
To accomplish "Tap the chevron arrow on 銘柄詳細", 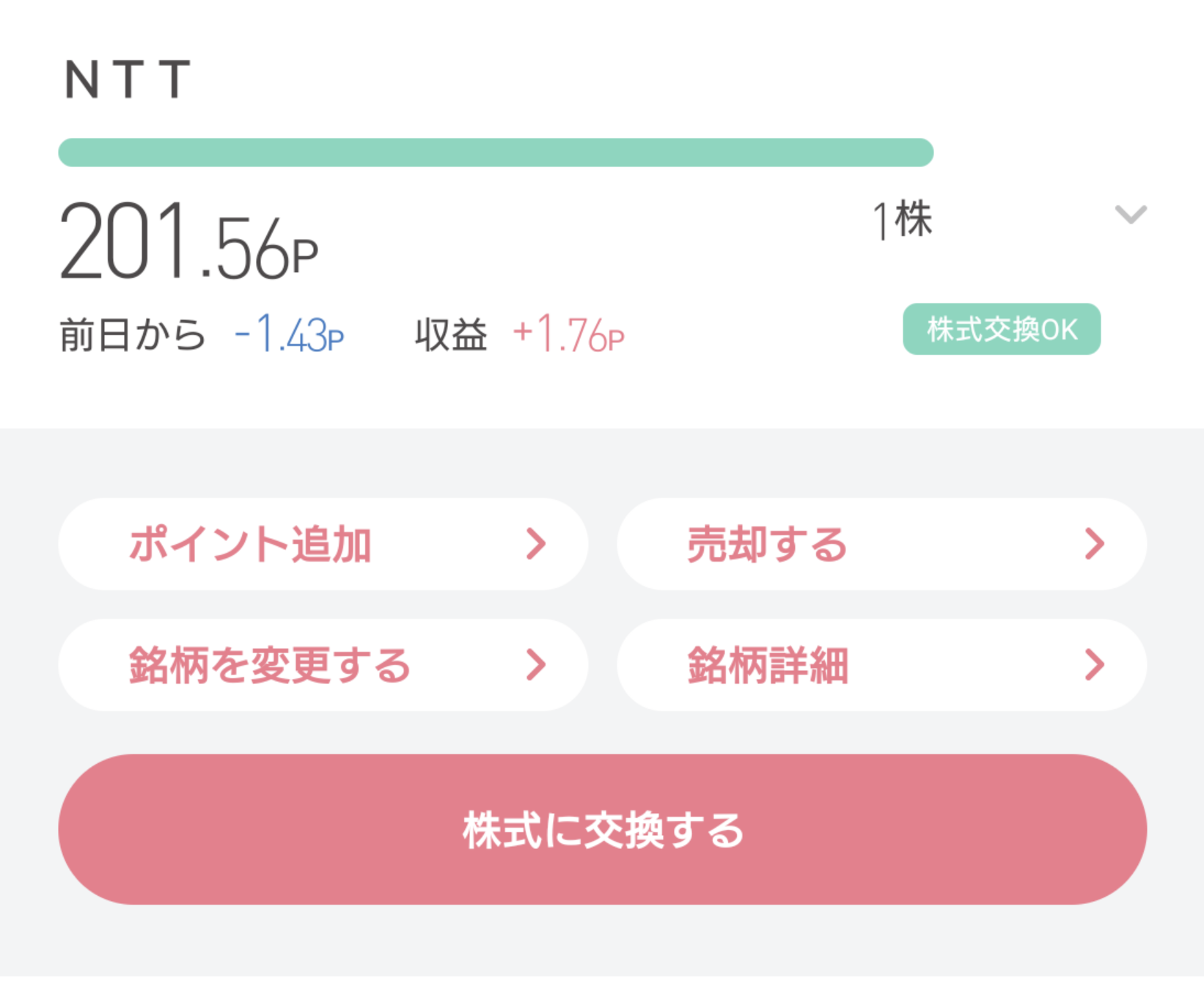I will click(1095, 665).
